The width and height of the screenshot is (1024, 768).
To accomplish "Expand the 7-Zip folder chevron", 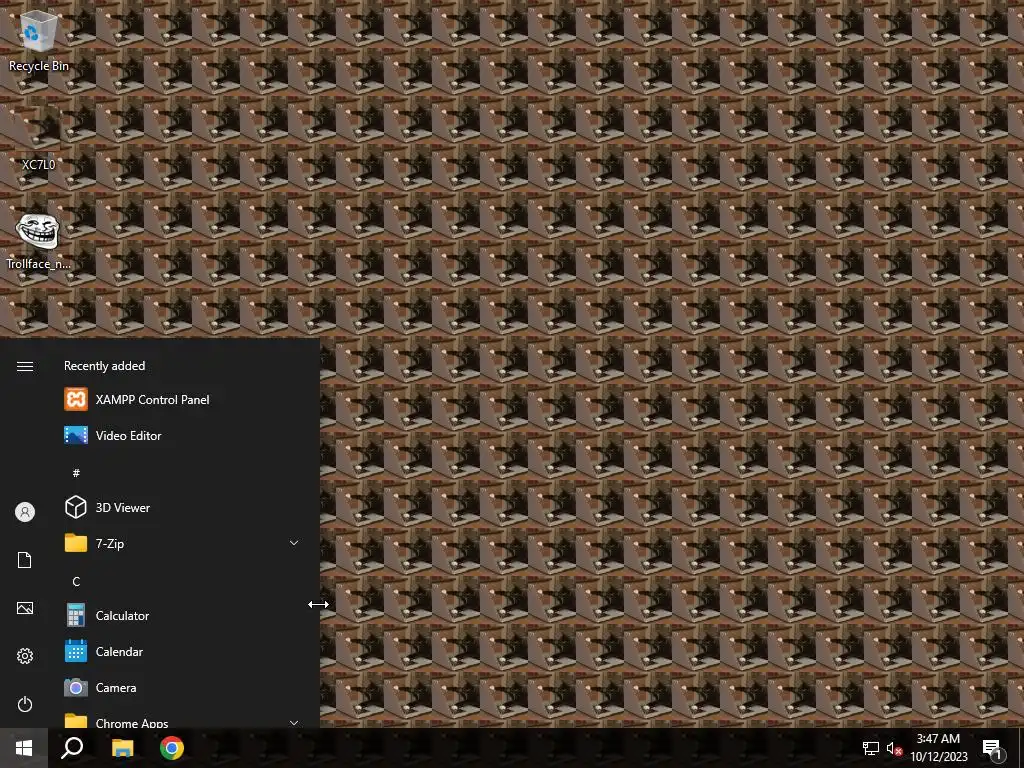I will coord(294,543).
